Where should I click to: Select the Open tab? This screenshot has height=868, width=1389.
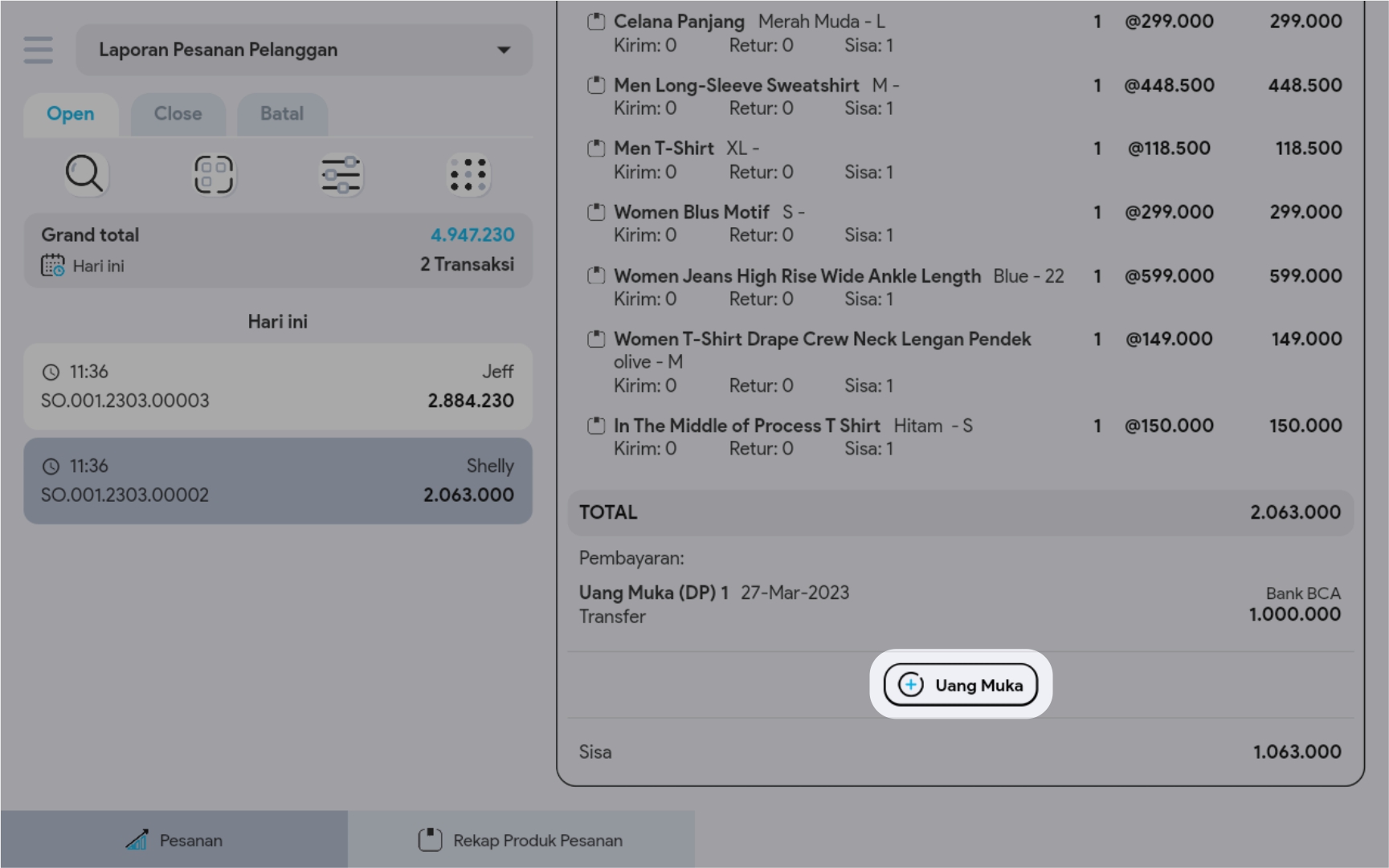point(71,114)
